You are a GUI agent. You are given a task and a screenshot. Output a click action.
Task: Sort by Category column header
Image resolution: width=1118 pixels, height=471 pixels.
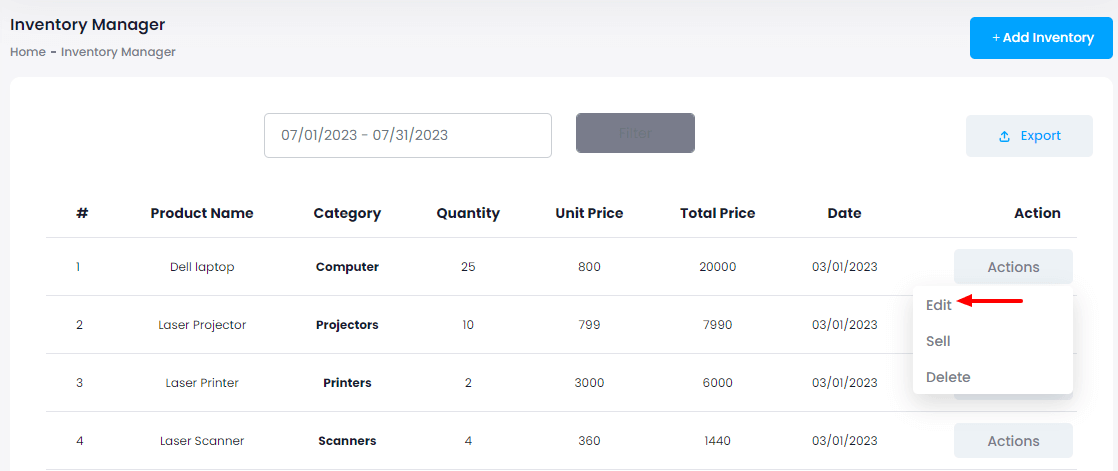point(347,213)
